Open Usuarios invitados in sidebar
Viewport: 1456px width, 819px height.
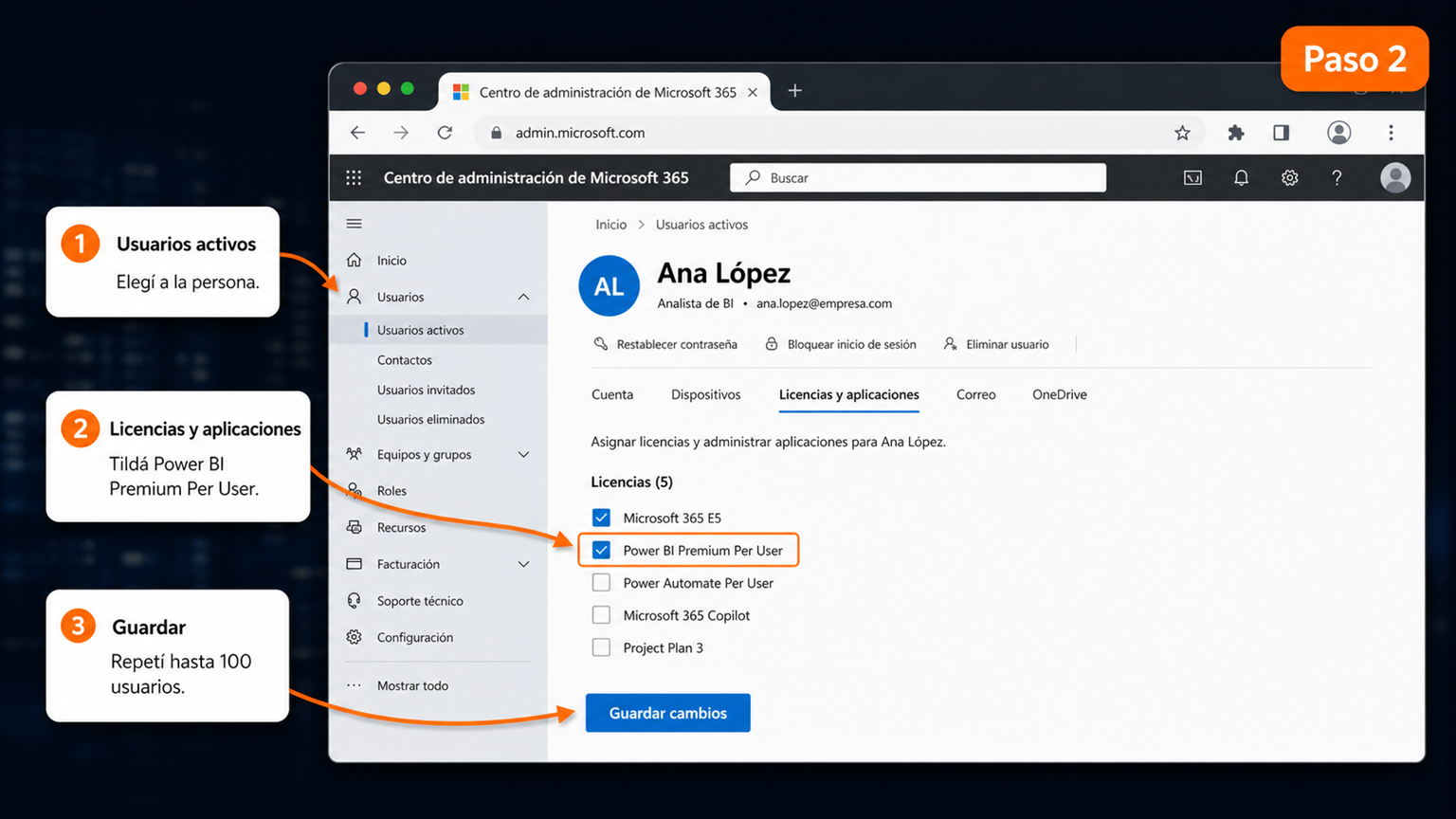(x=427, y=390)
